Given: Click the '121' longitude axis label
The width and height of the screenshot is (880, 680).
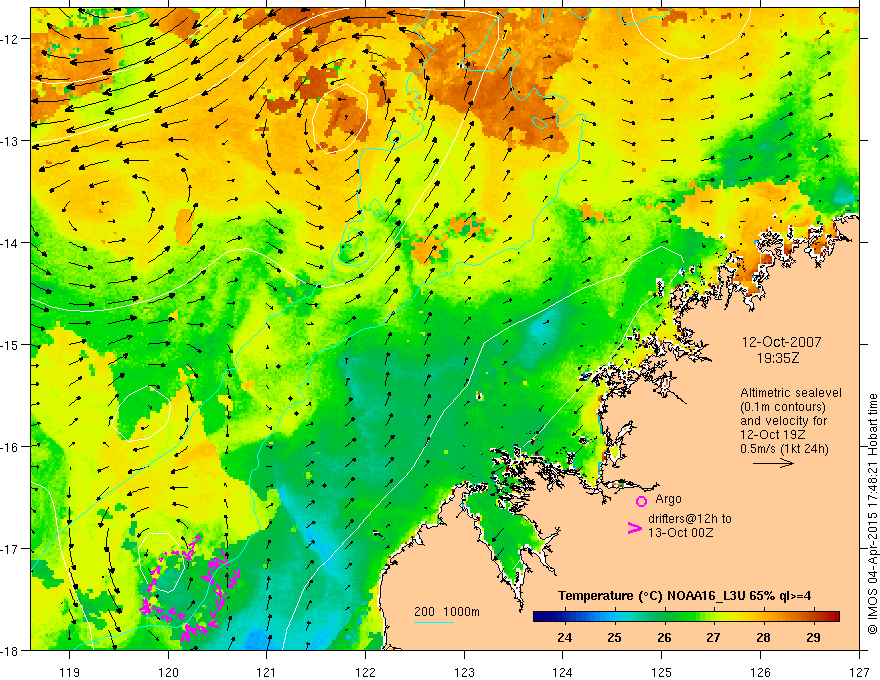Looking at the screenshot, I should [x=267, y=672].
